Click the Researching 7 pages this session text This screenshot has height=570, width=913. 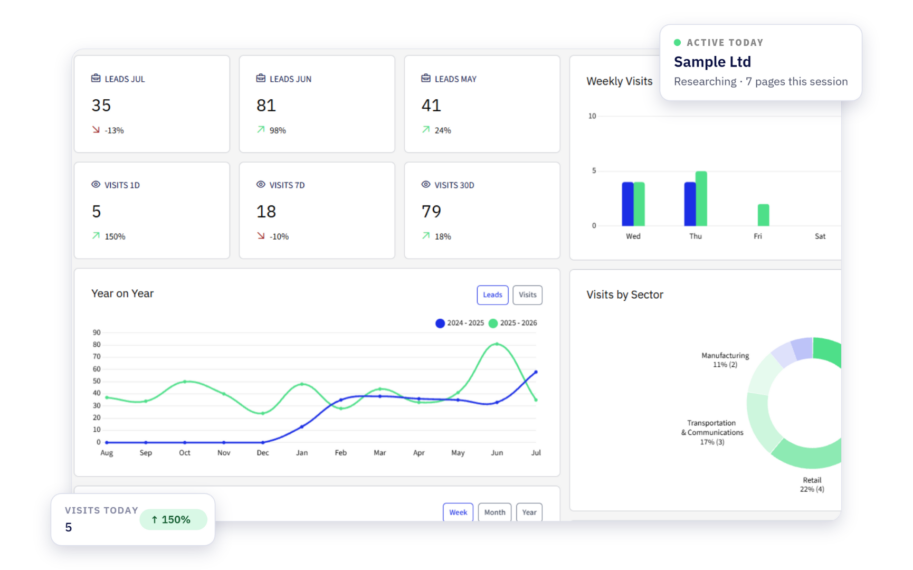760,82
